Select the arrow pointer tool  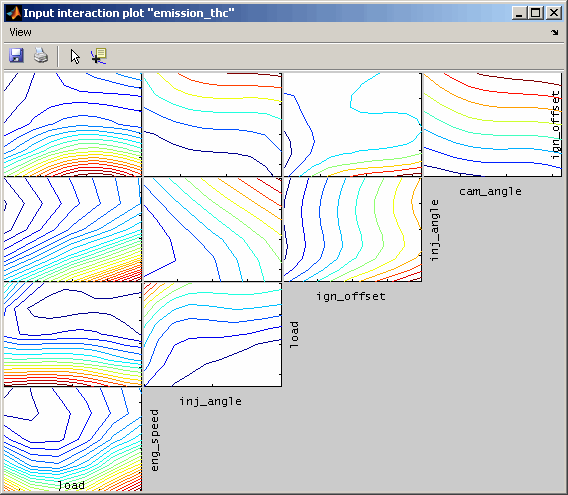point(75,57)
